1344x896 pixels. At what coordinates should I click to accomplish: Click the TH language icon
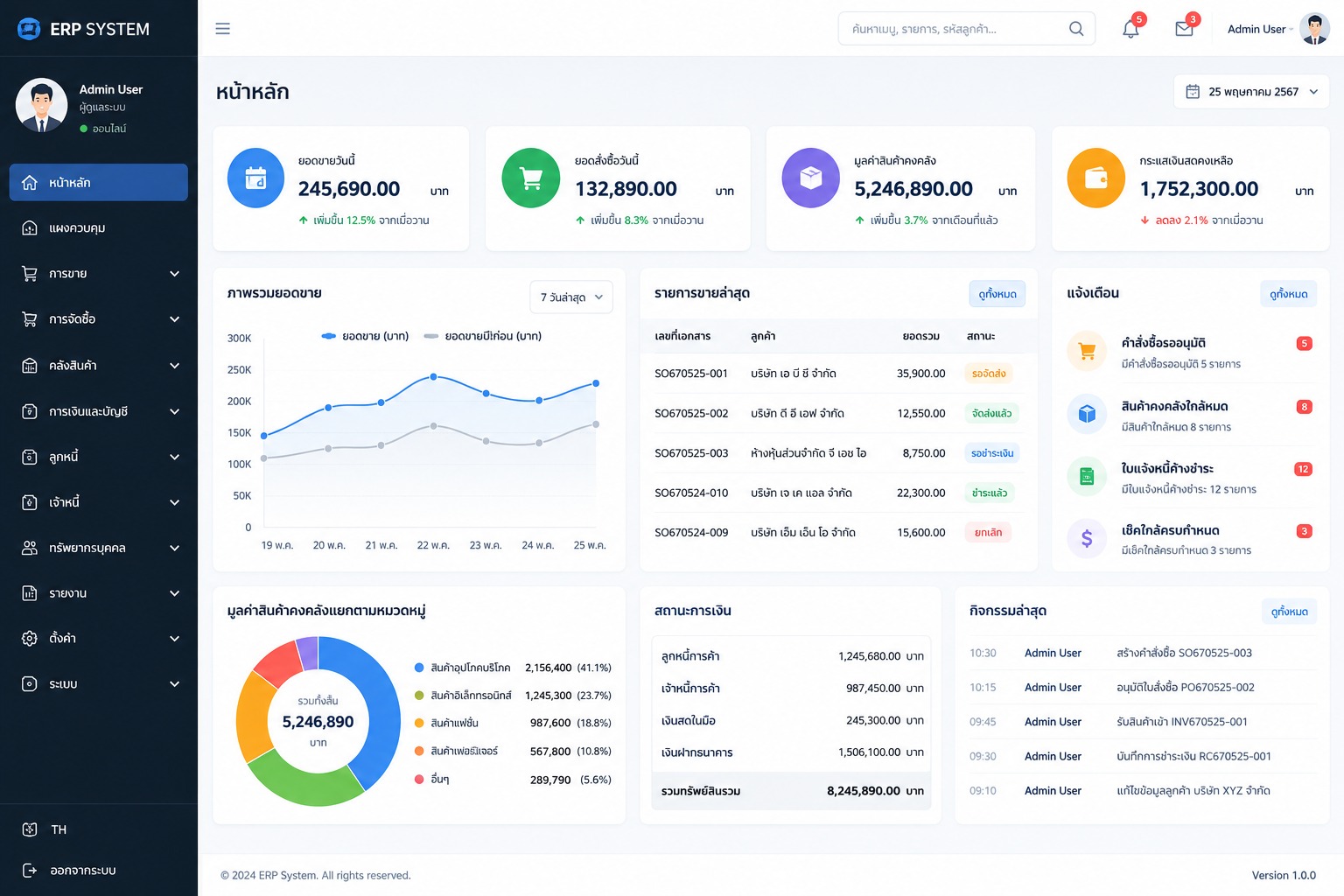coord(30,829)
